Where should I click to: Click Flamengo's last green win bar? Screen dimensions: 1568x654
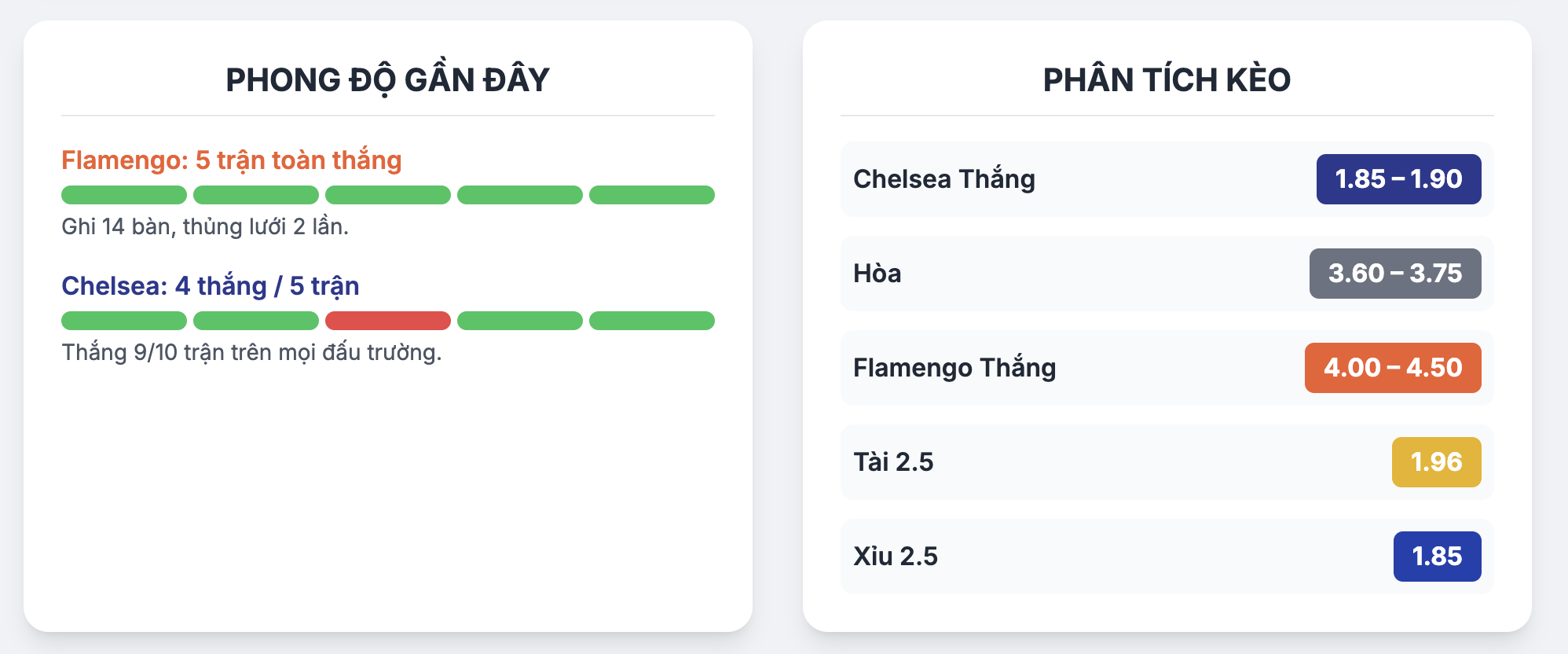pos(652,195)
